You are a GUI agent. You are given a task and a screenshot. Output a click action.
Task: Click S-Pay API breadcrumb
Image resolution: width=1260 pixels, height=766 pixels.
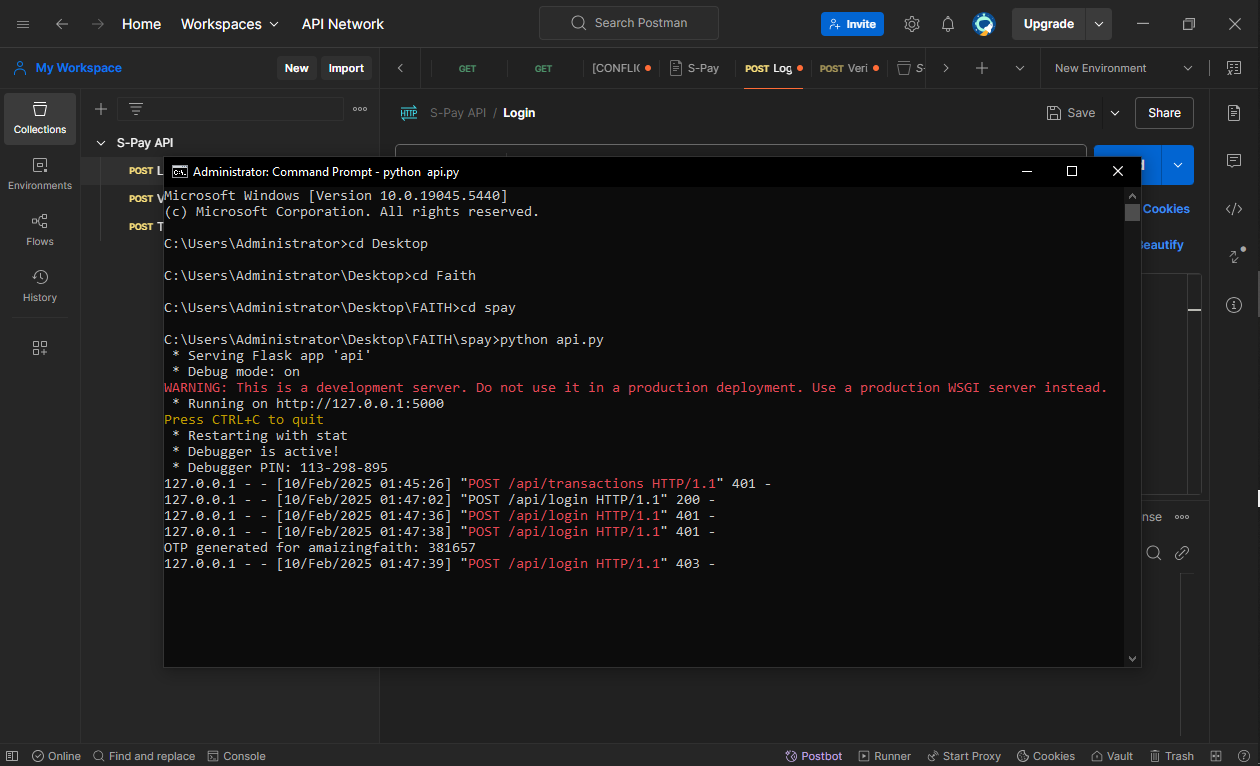pos(458,113)
